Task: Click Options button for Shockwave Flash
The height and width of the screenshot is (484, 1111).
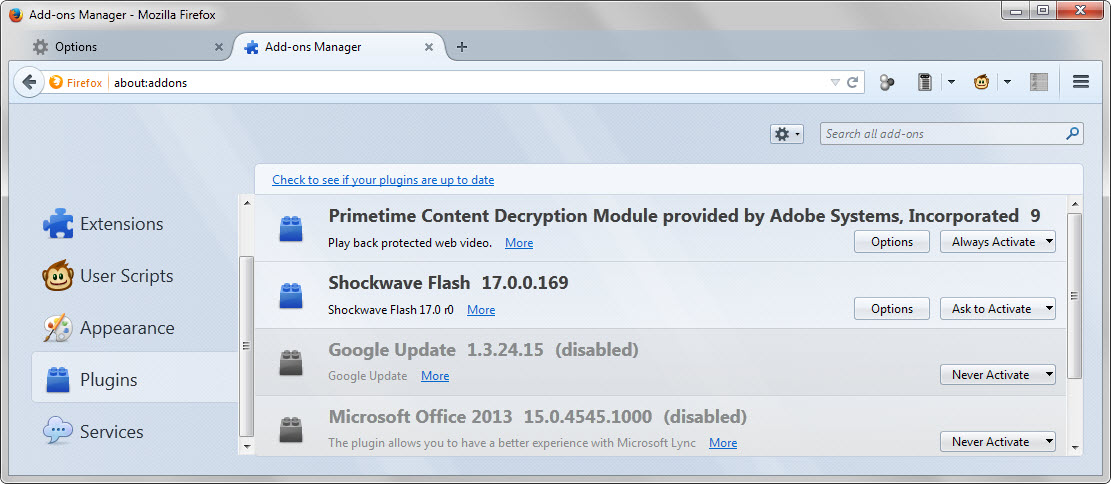Action: coord(892,308)
